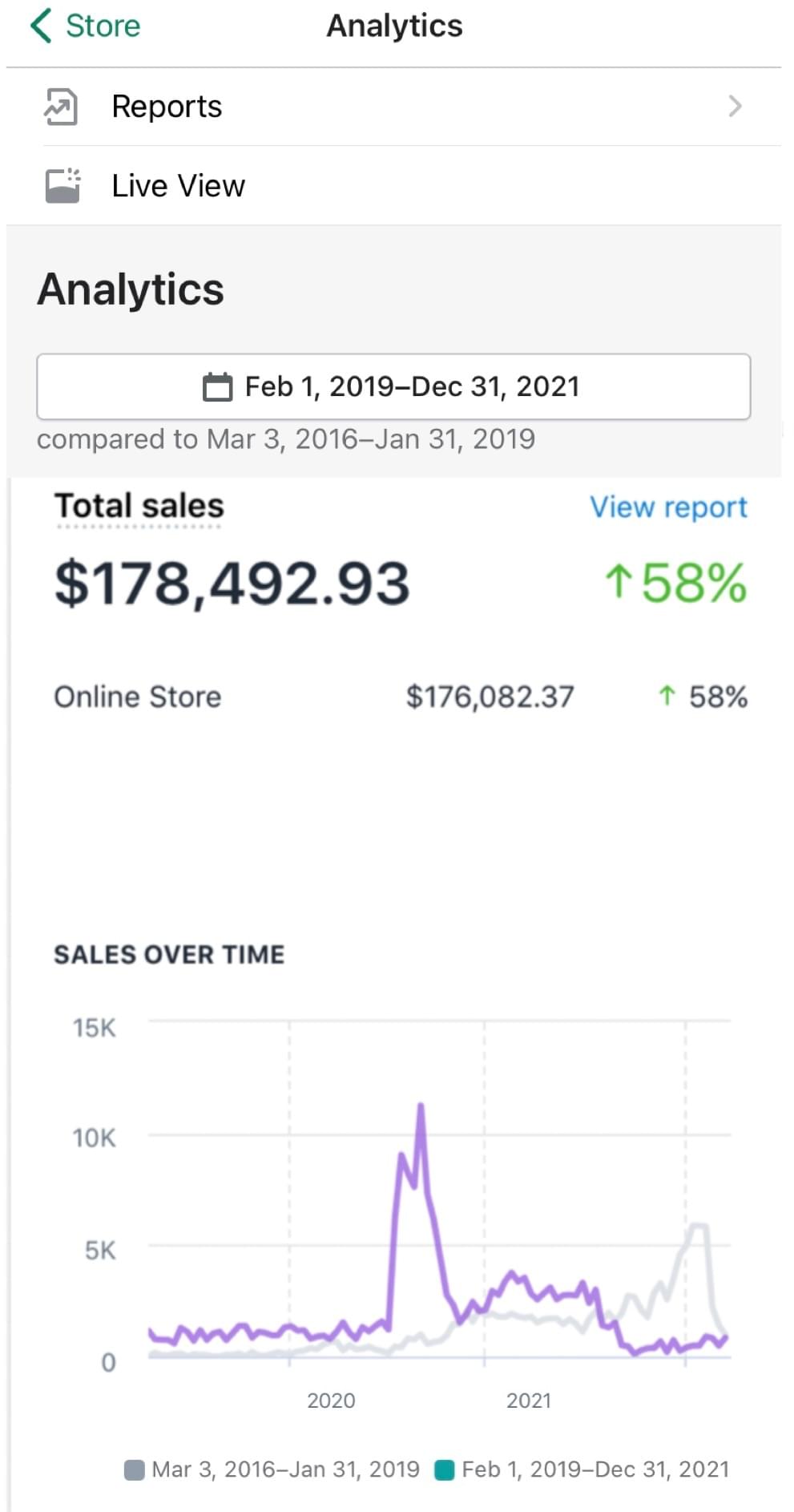
Task: Tap the back chevron icon
Action: (x=41, y=26)
